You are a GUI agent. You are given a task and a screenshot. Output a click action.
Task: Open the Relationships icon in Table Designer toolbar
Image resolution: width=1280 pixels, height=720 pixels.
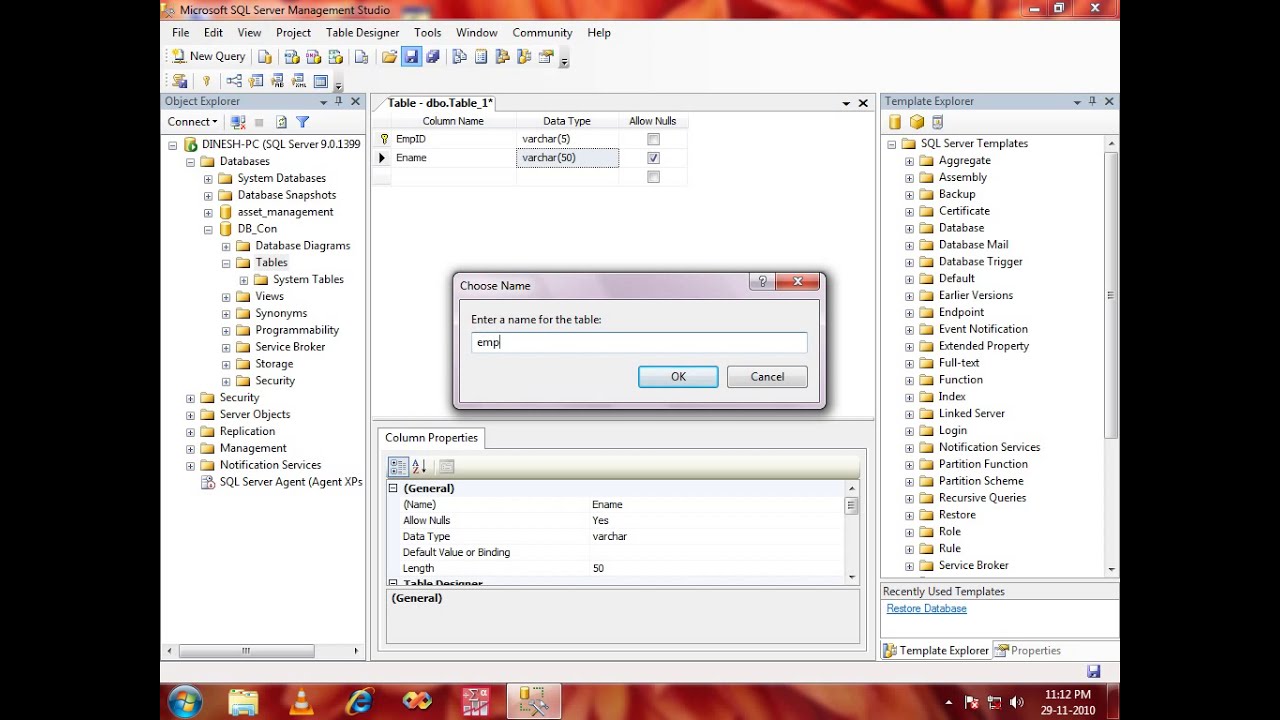(234, 81)
